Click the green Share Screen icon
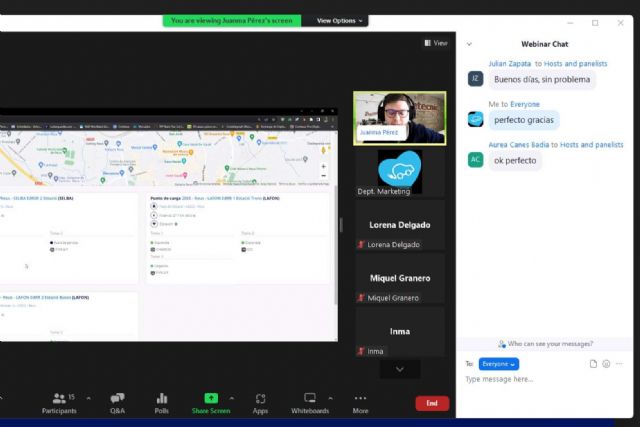This screenshot has height=427, width=640. click(x=211, y=398)
